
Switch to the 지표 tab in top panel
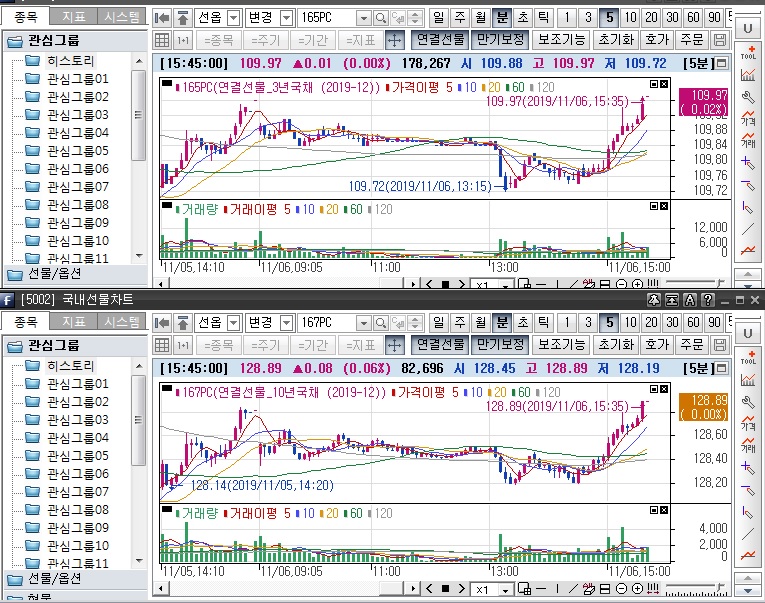coord(73,17)
